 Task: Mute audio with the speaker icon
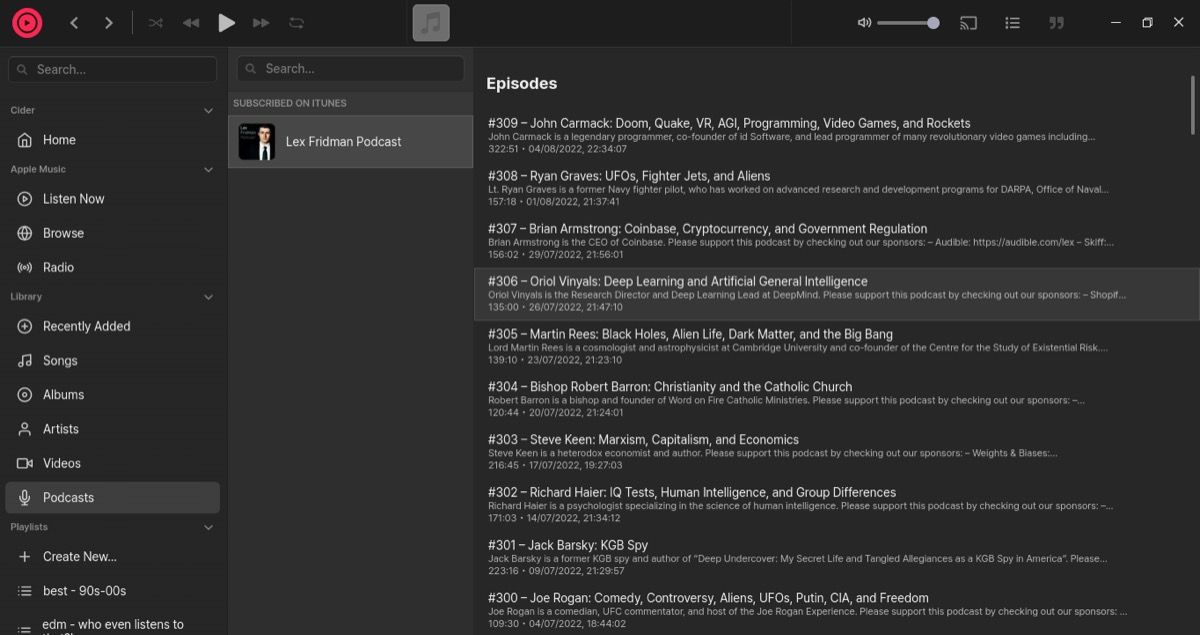pos(864,23)
